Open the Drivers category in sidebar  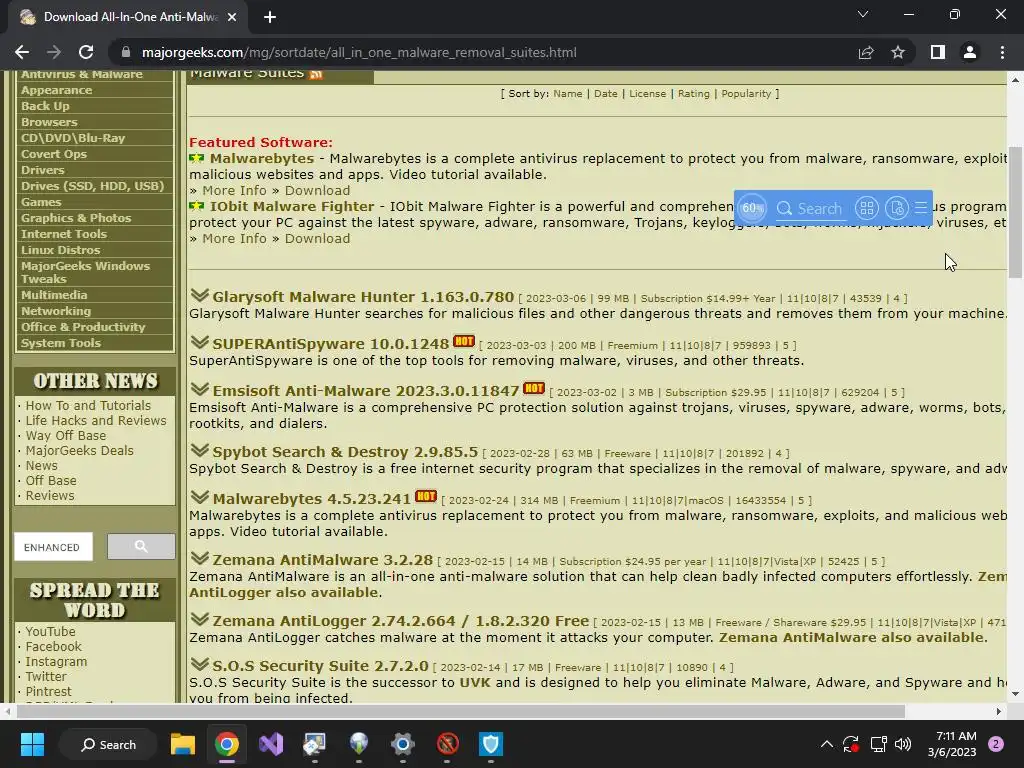pos(42,170)
